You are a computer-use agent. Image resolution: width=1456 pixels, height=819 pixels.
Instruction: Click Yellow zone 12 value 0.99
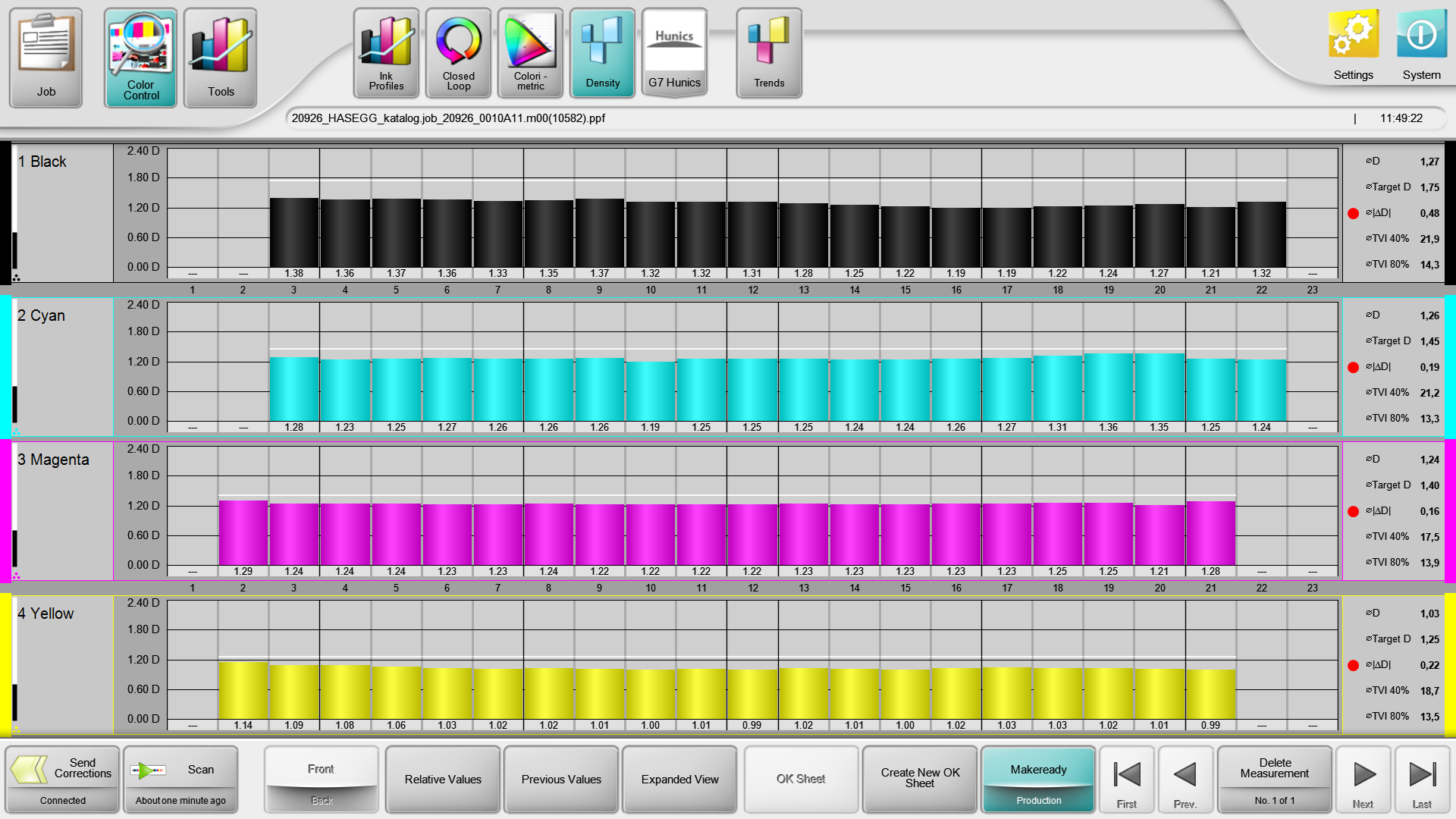tap(752, 725)
